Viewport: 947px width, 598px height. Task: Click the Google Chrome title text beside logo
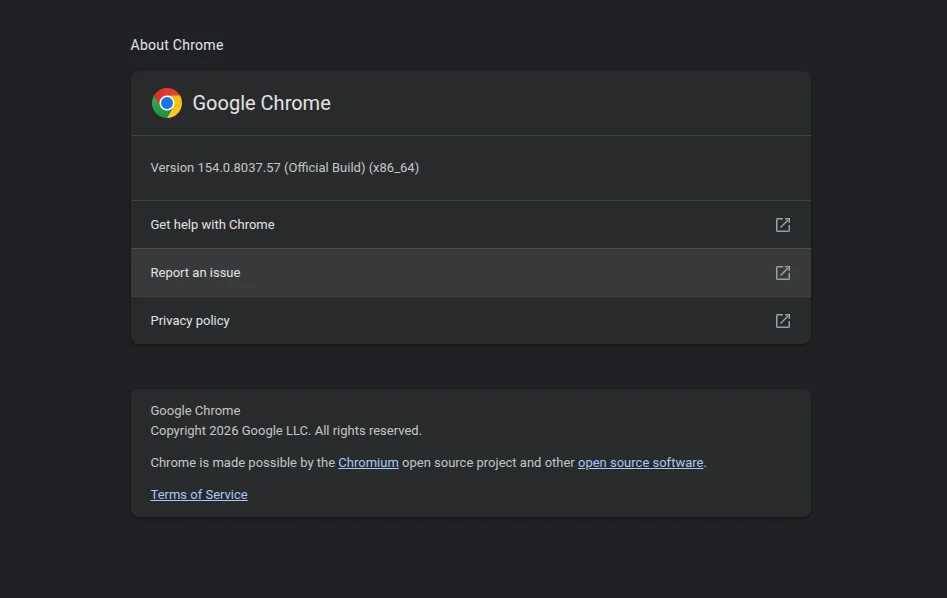pyautogui.click(x=262, y=103)
